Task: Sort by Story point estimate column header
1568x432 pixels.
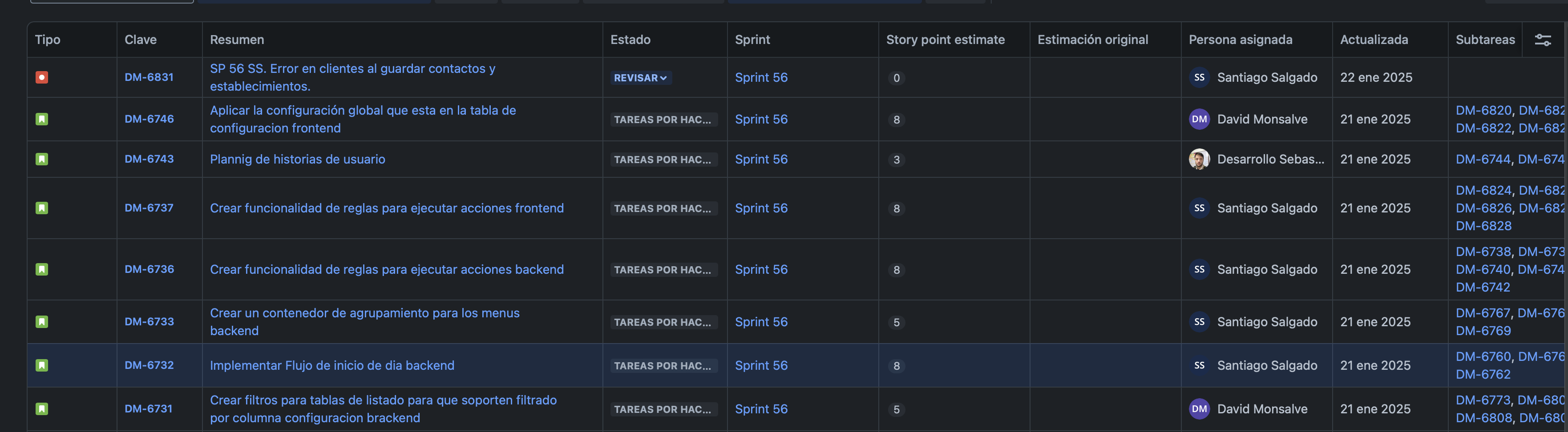Action: [946, 40]
